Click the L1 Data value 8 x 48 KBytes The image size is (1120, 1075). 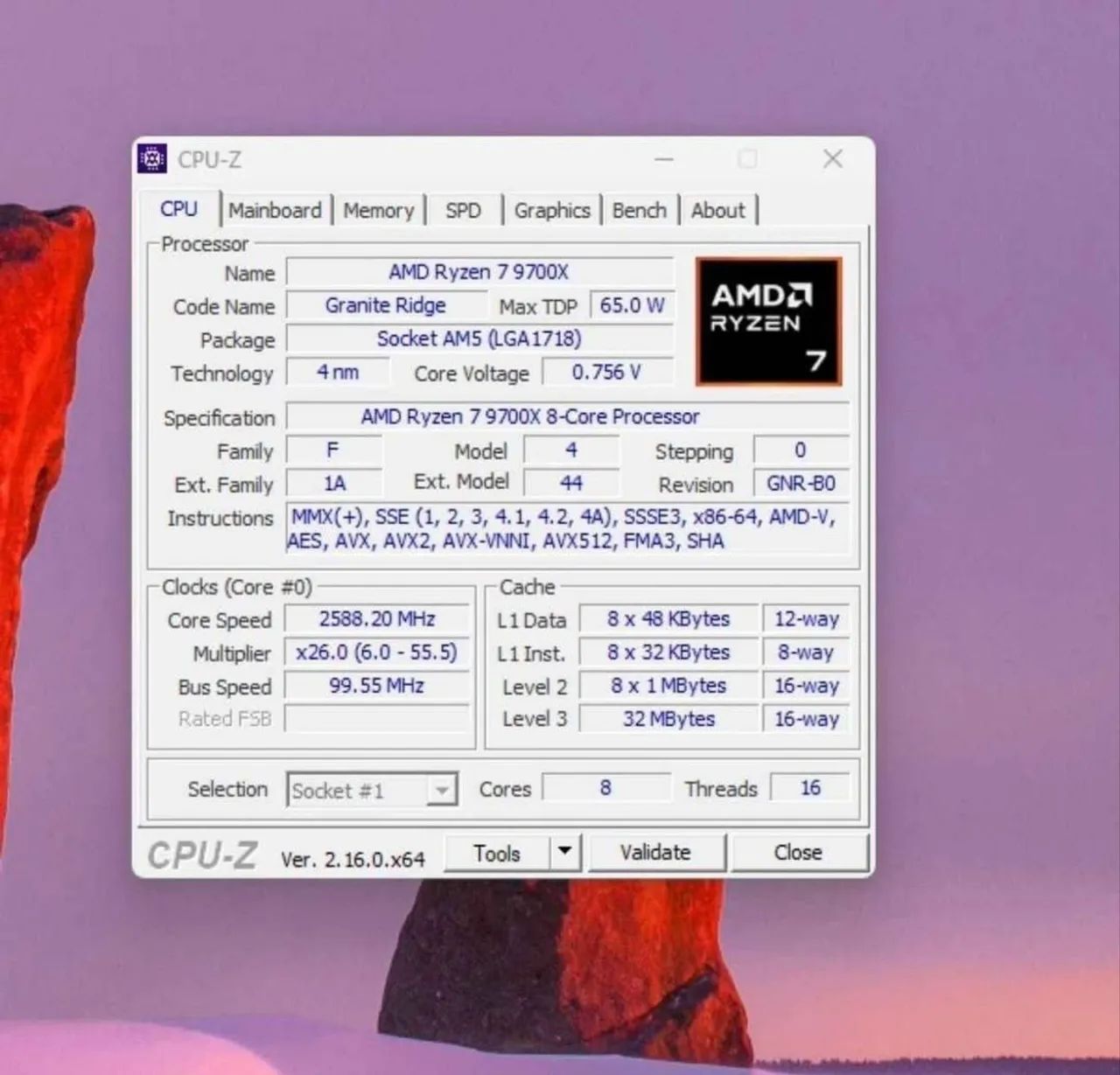[x=668, y=619]
